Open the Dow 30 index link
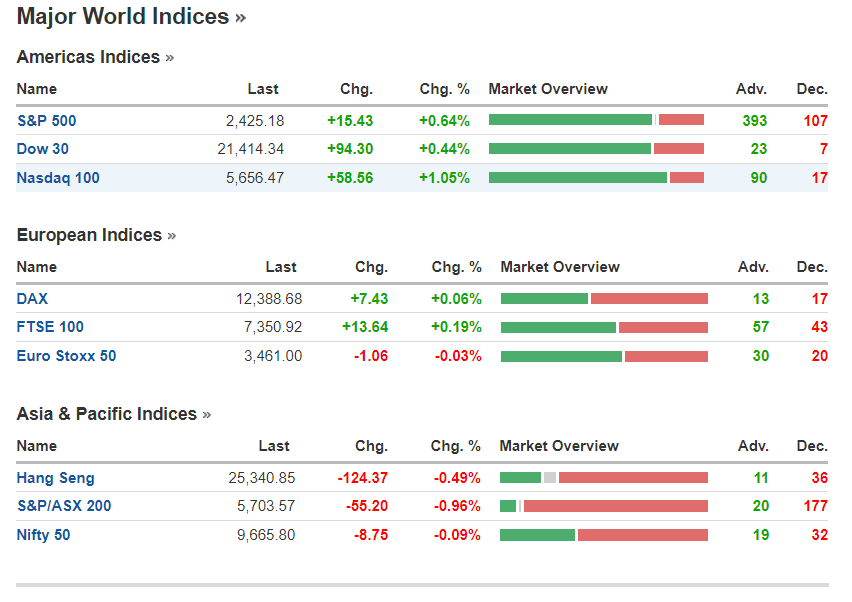Image resolution: width=852 pixels, height=602 pixels. [43, 149]
